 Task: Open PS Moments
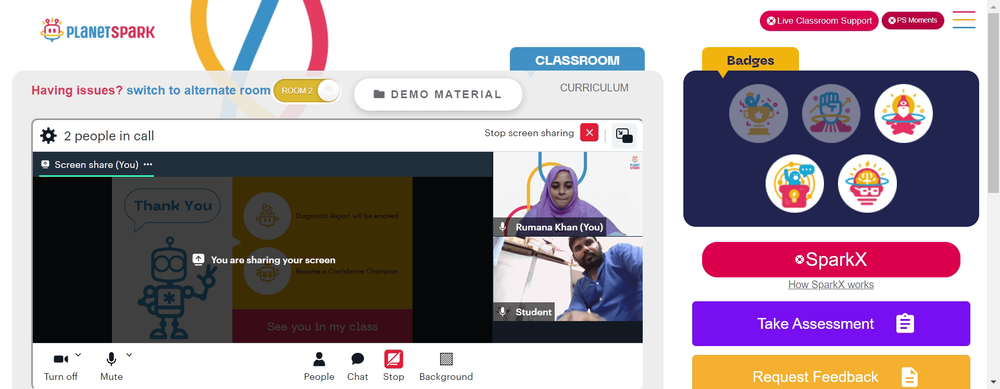(913, 20)
